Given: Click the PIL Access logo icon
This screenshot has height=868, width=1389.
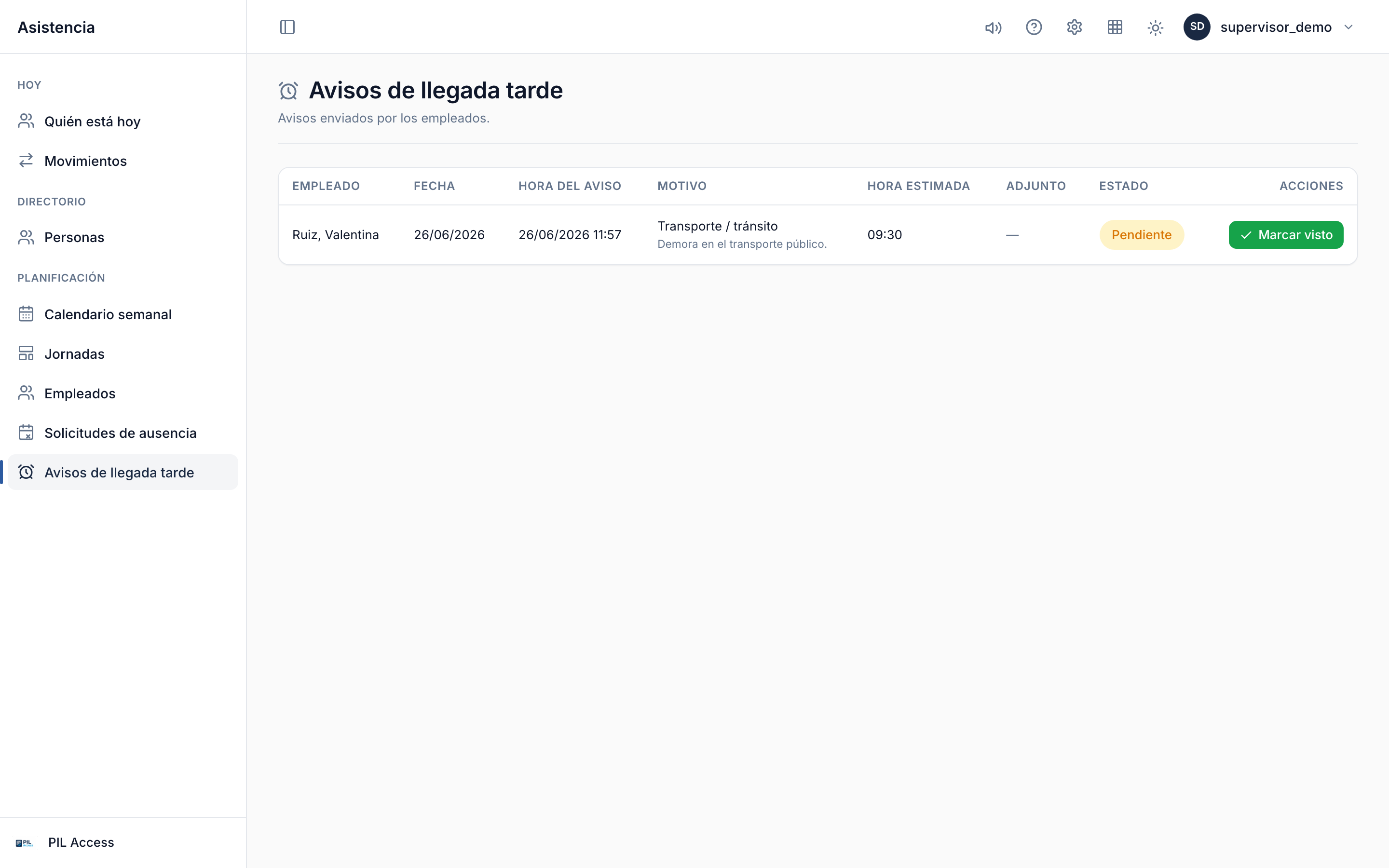Looking at the screenshot, I should [24, 843].
